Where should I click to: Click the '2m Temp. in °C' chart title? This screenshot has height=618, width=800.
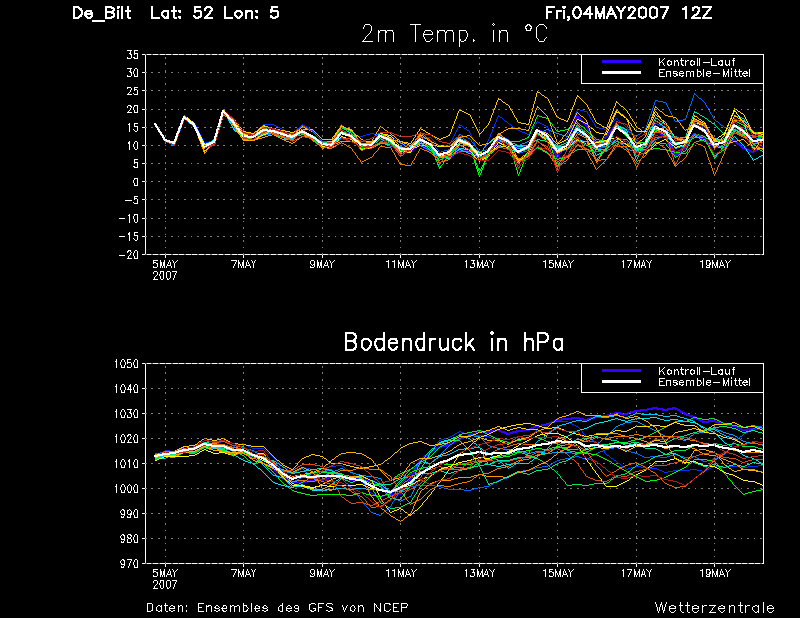[455, 34]
